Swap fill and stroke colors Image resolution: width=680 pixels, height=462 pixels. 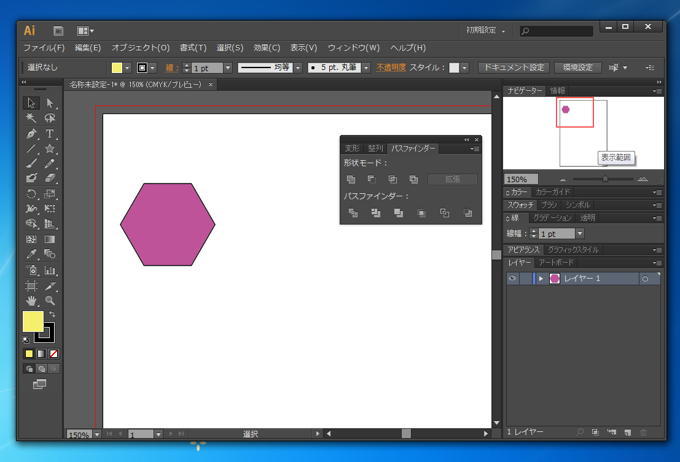click(x=52, y=314)
